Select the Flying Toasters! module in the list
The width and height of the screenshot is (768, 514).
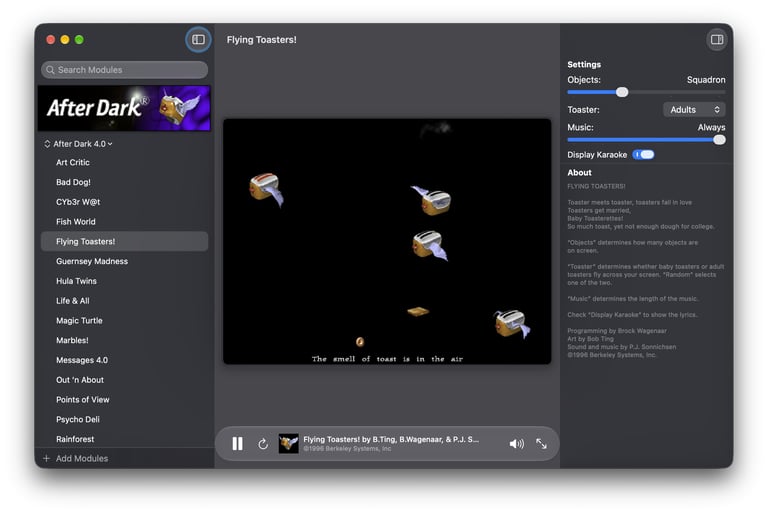click(x=124, y=242)
